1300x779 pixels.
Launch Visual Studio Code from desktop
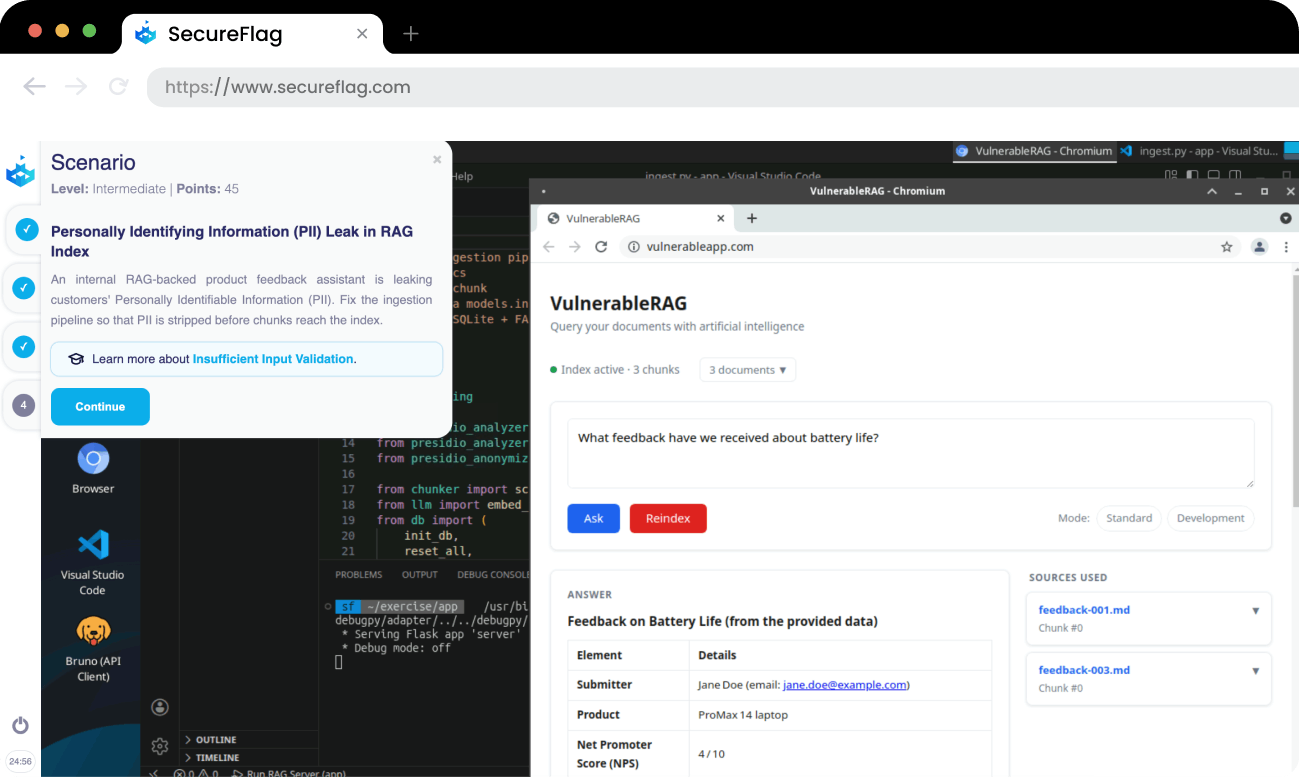tap(93, 561)
